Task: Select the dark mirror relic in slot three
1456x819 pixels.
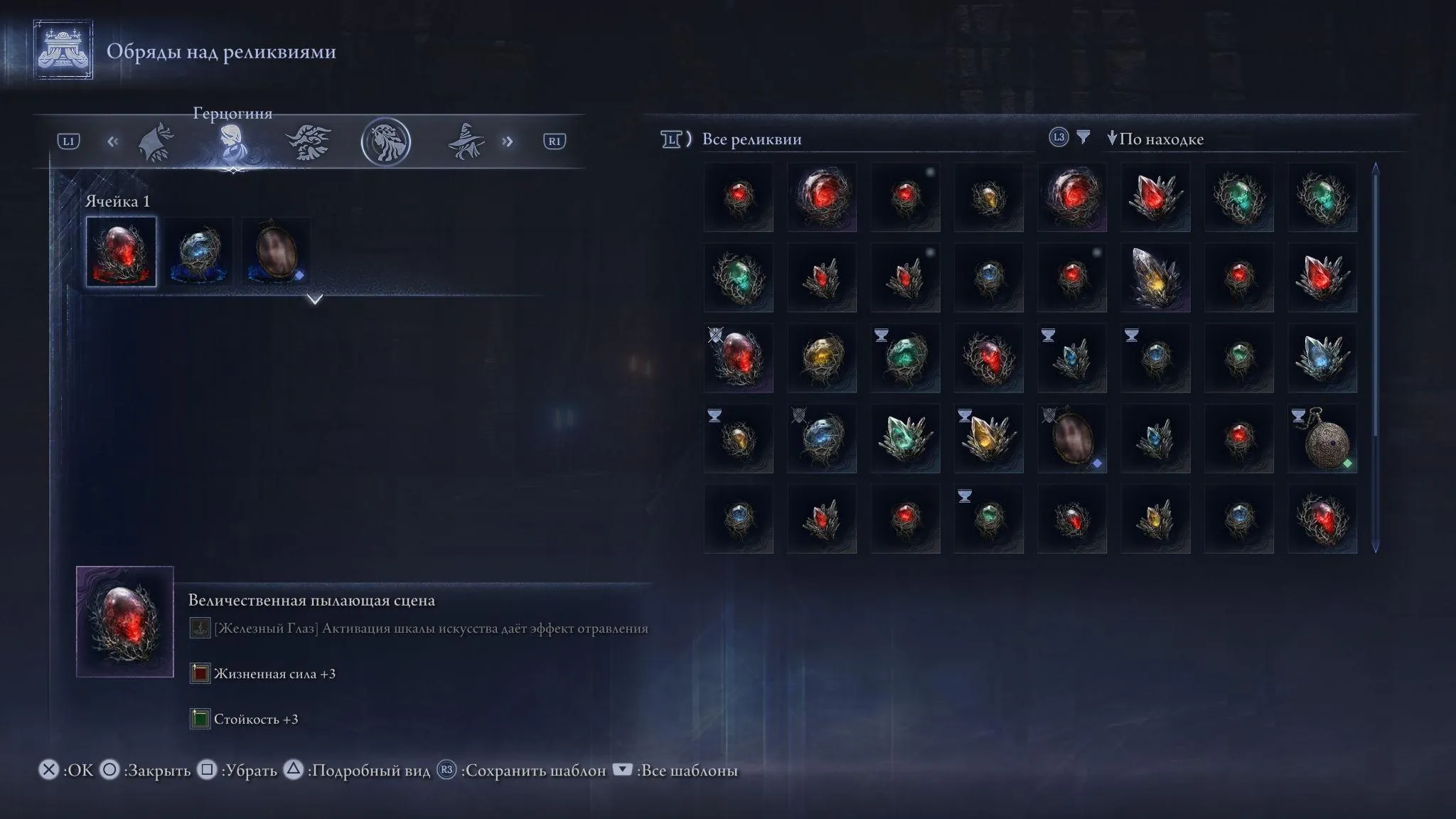Action: (276, 252)
